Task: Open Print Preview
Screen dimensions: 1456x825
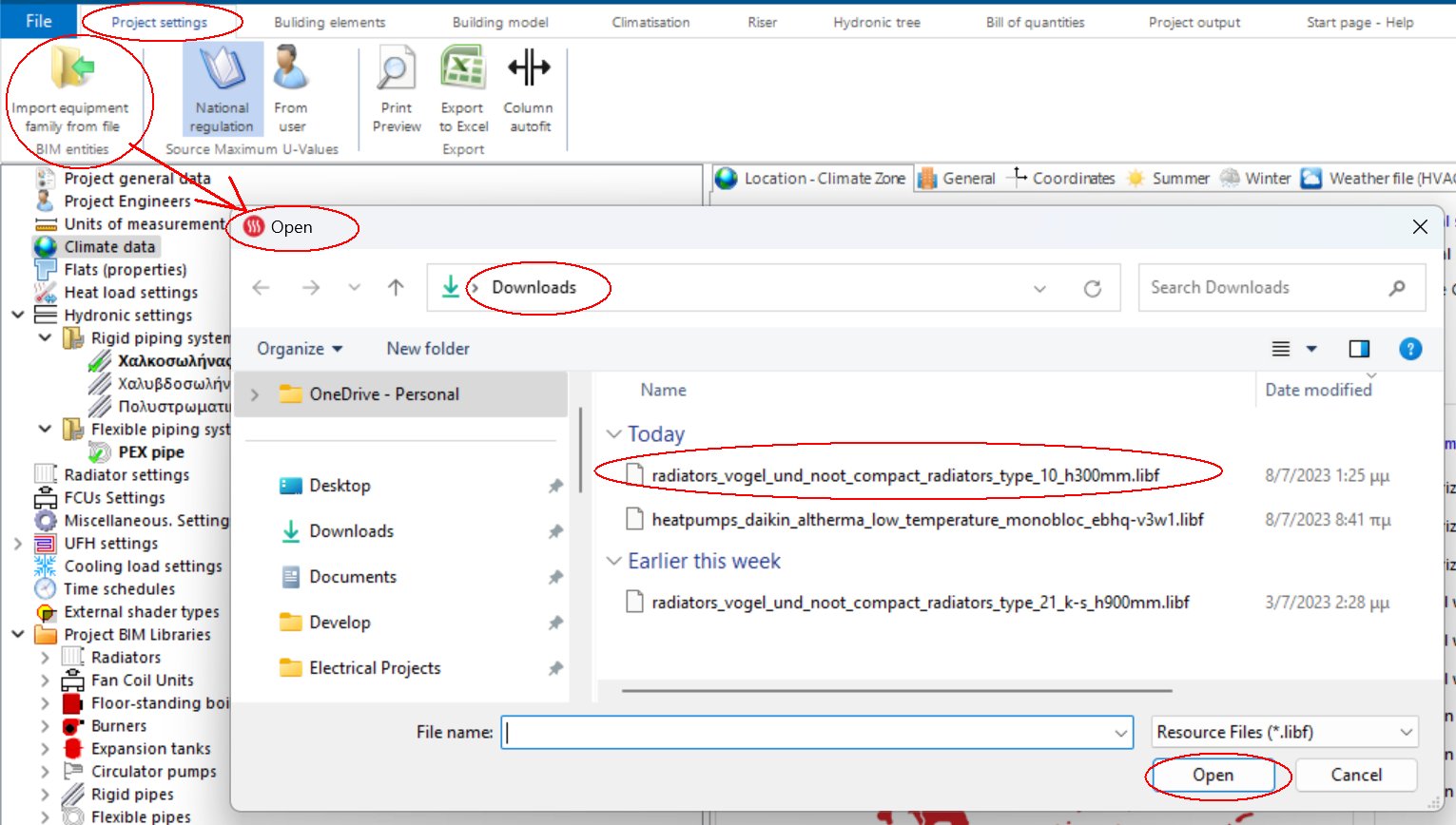Action: click(x=397, y=71)
